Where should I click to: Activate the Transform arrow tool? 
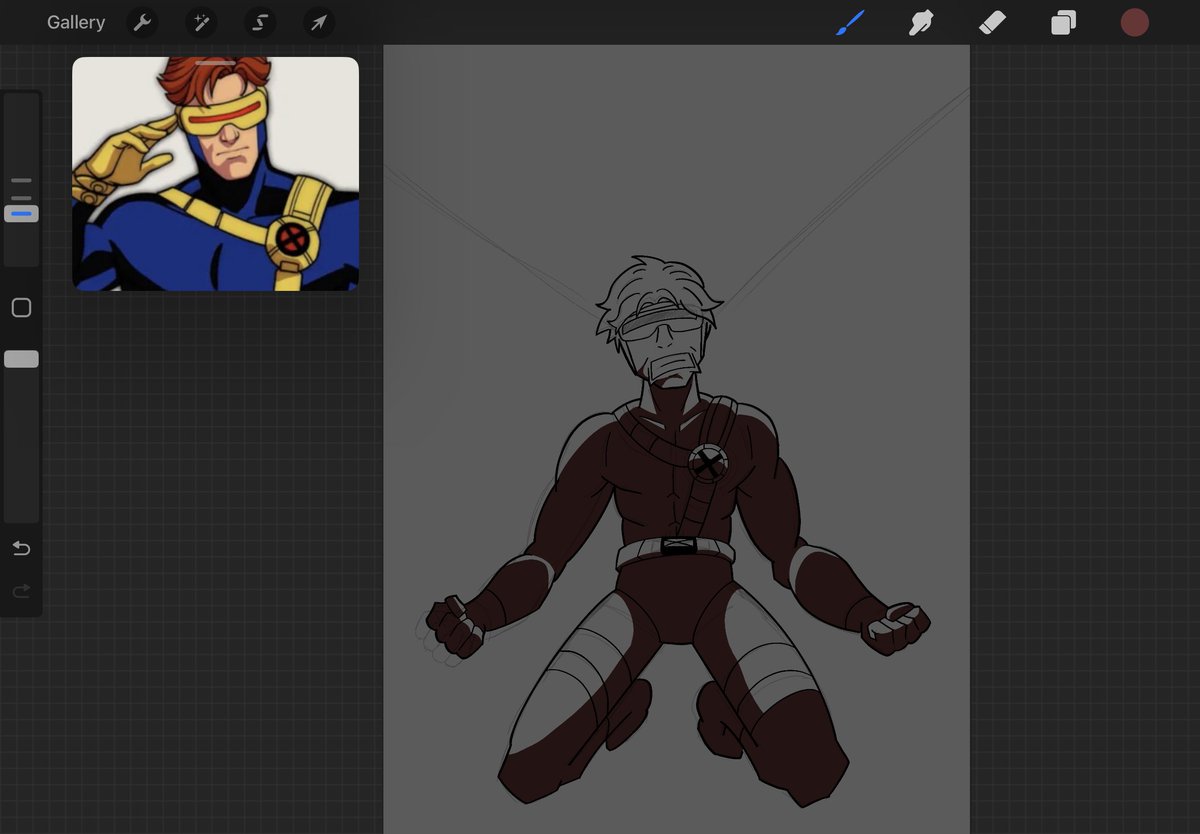(318, 22)
